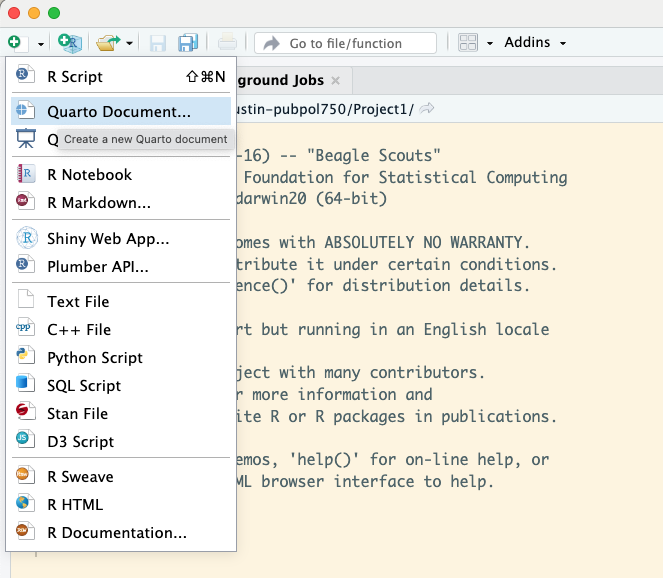
Task: Click the Quarto Presentation easel icon
Action: tap(25, 138)
